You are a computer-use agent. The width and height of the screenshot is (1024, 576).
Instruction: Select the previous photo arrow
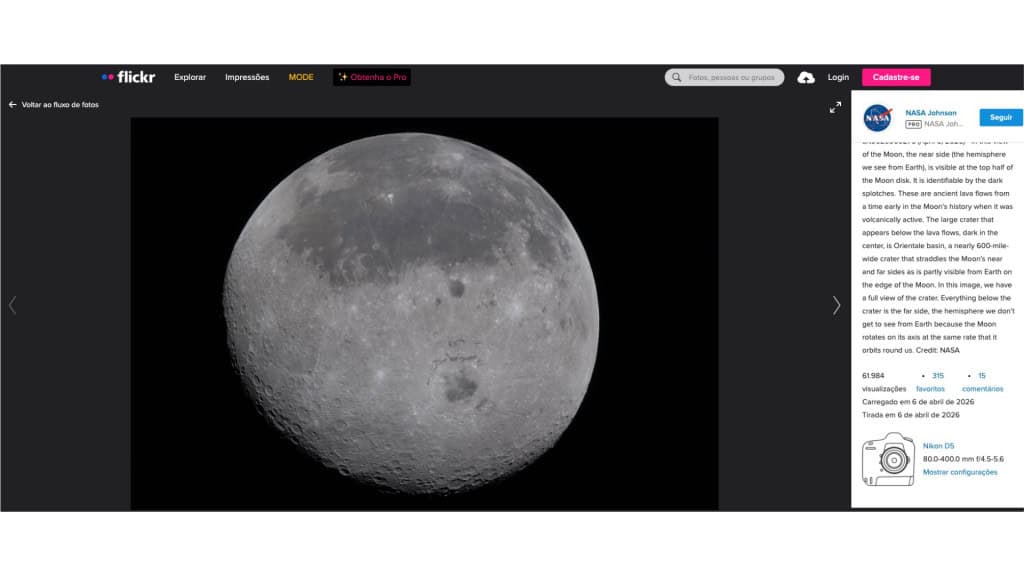pos(12,305)
